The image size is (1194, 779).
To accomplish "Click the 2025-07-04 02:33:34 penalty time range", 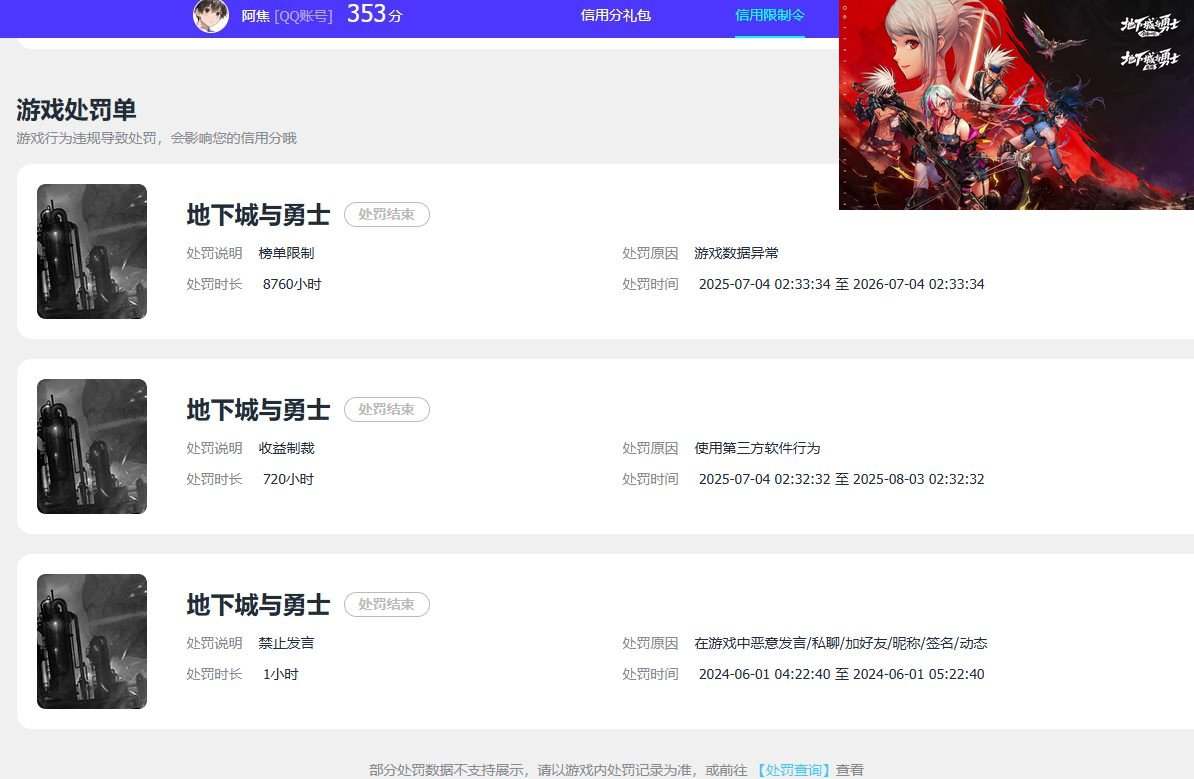I will coord(841,284).
